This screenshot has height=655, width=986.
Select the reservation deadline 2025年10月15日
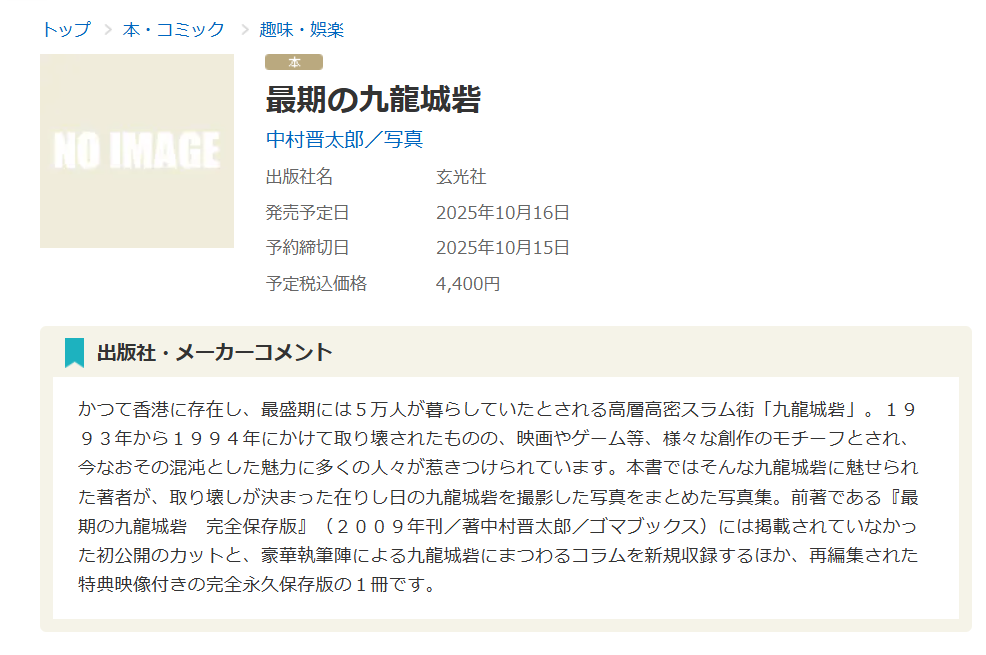[x=502, y=247]
